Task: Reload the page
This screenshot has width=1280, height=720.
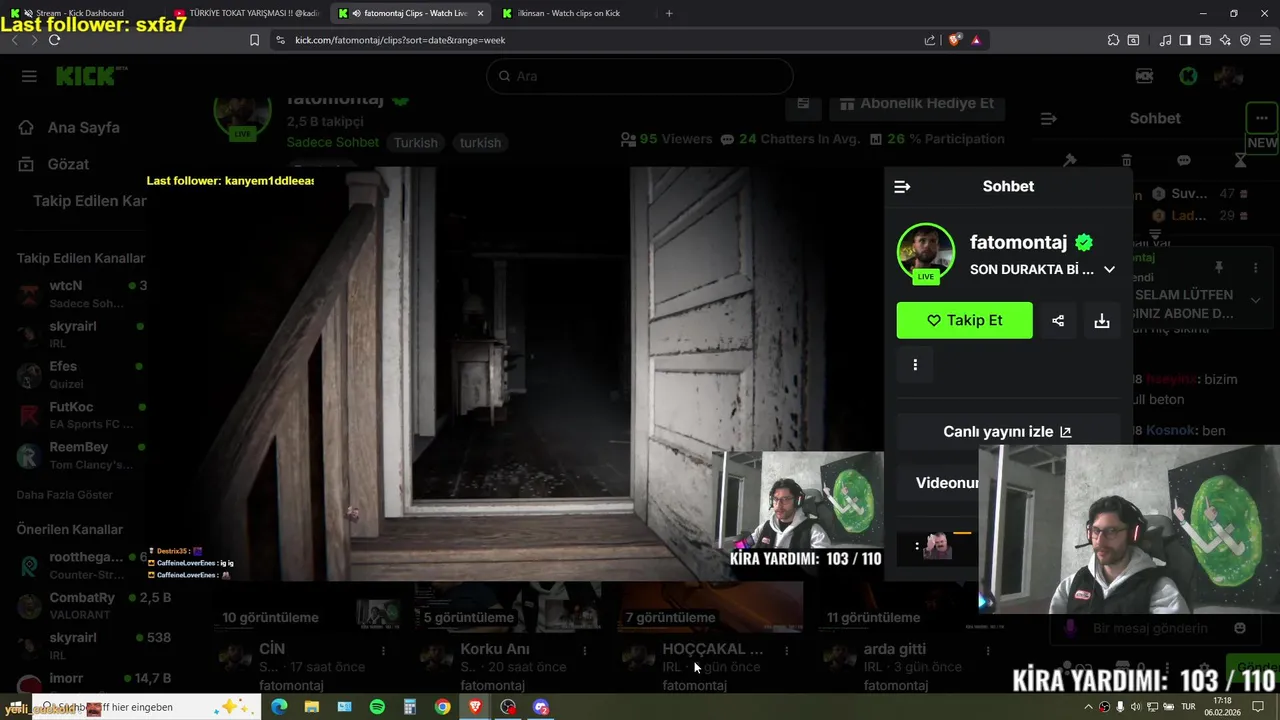Action: coord(54,40)
